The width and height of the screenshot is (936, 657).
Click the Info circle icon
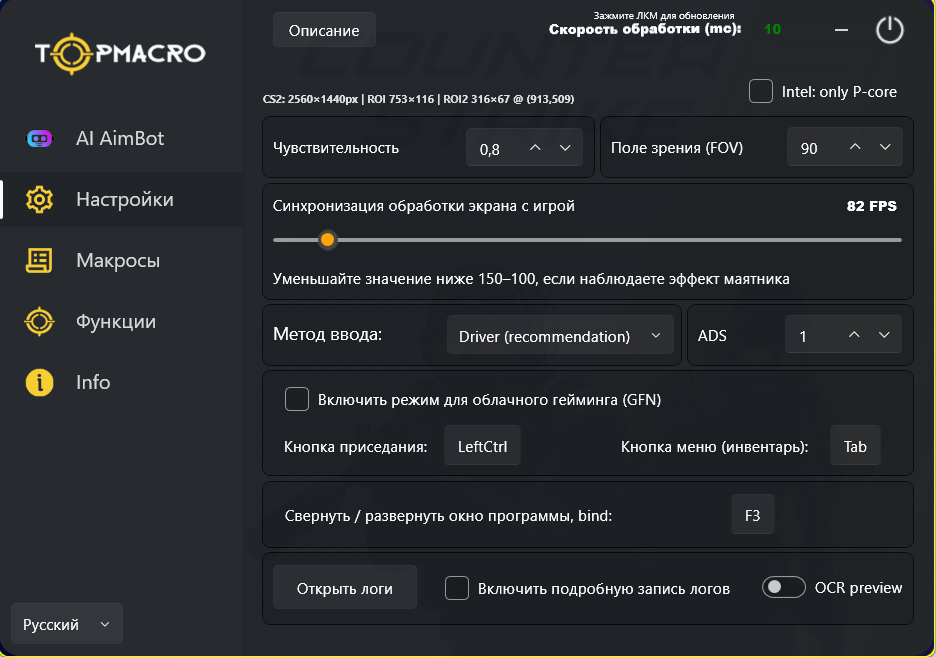tap(39, 383)
